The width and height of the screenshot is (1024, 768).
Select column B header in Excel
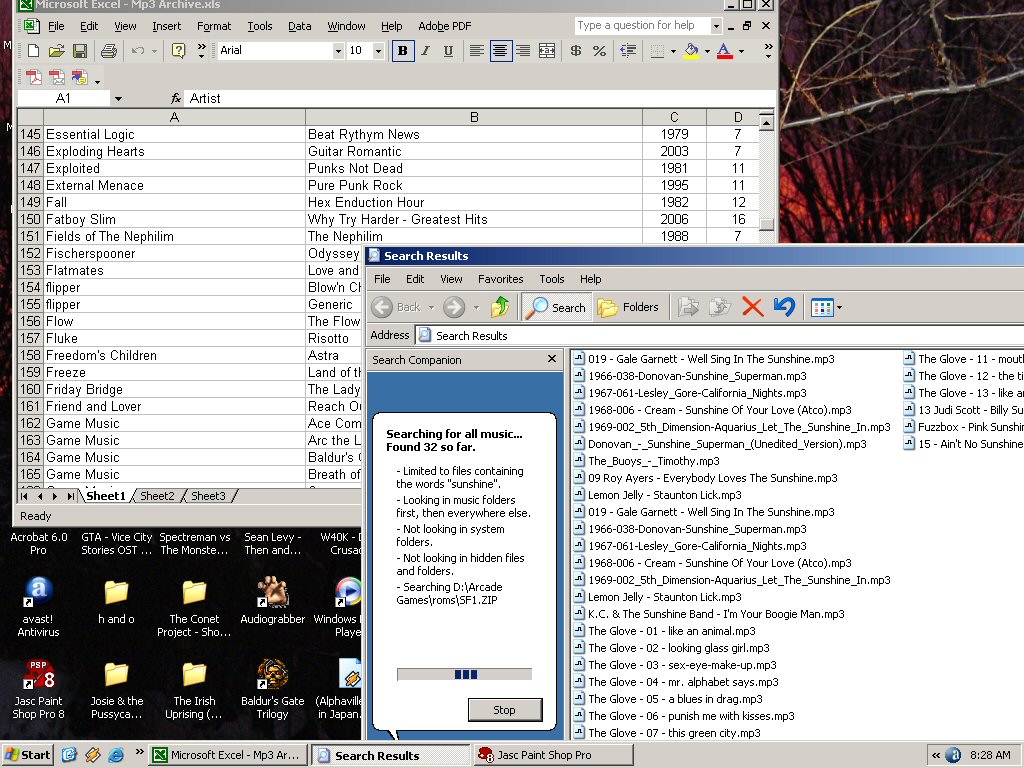[x=474, y=117]
